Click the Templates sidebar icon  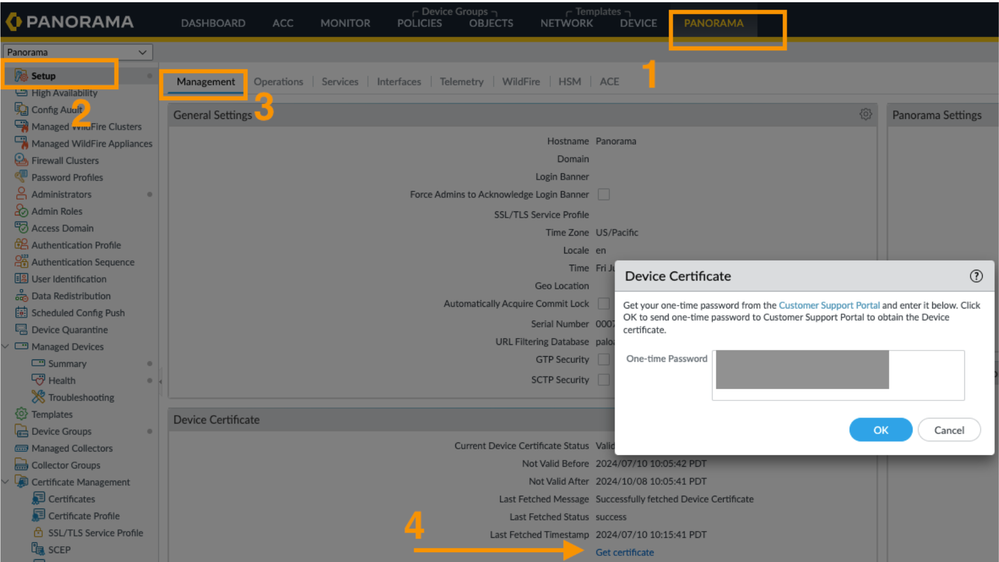pos(21,414)
